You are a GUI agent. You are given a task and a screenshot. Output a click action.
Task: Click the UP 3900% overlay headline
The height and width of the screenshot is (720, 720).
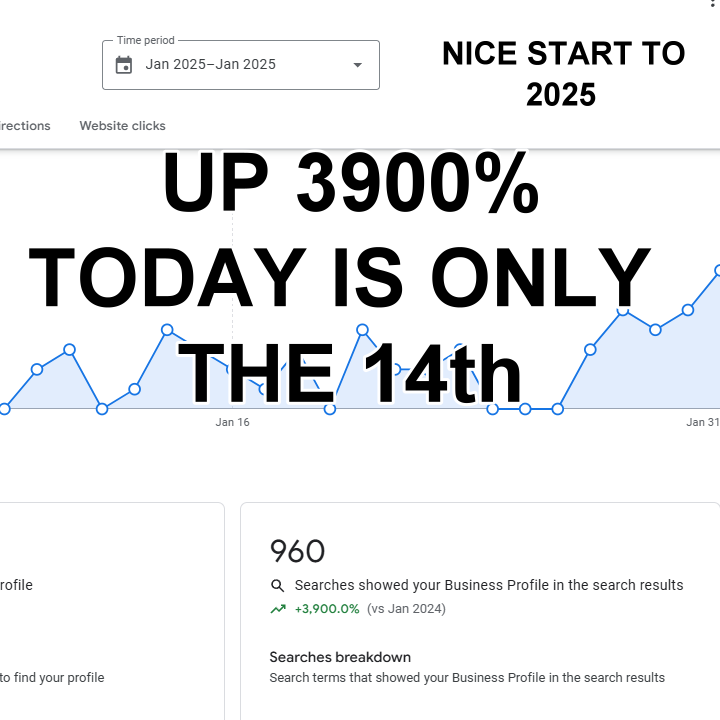click(350, 186)
